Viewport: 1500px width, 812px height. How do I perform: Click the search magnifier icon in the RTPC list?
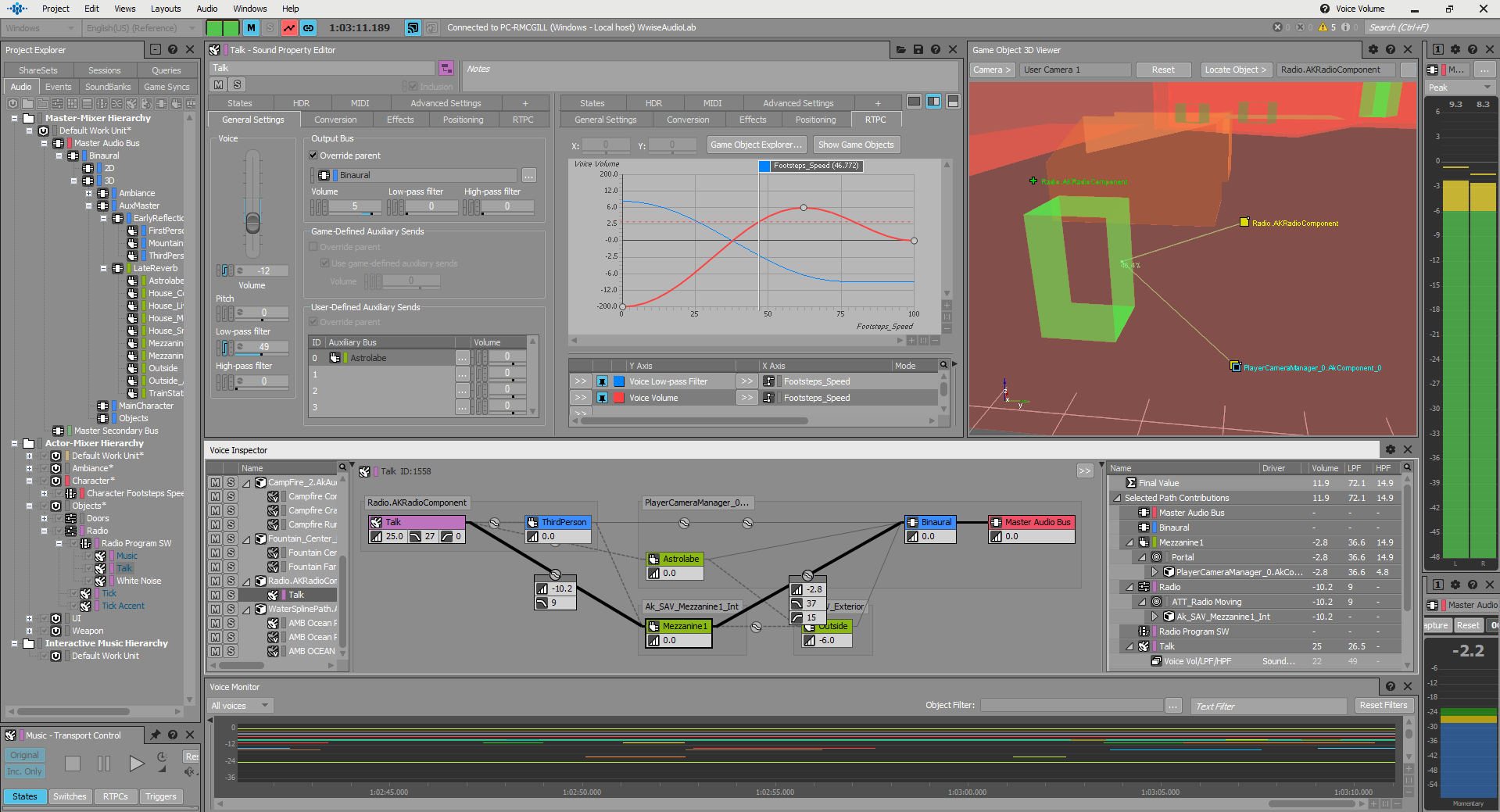[943, 365]
